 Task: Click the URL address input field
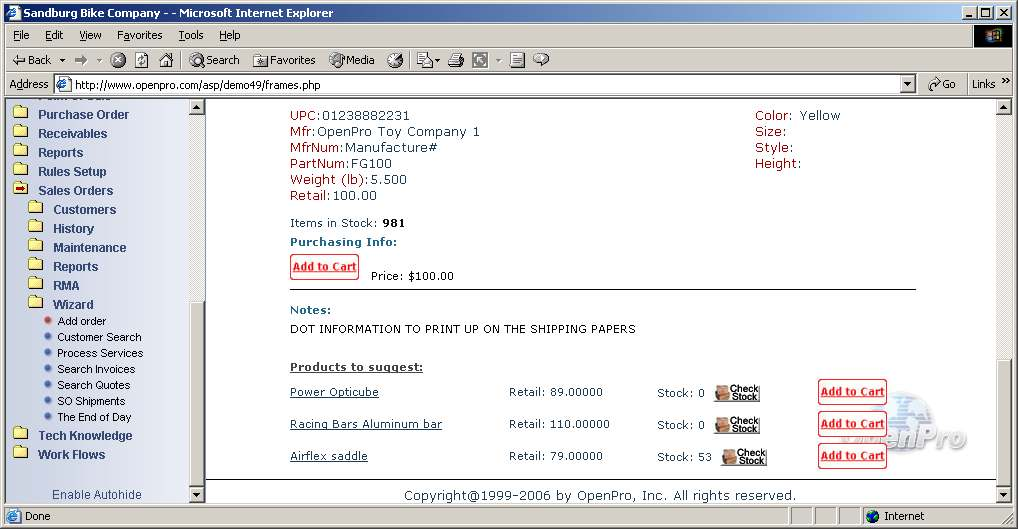click(480, 85)
